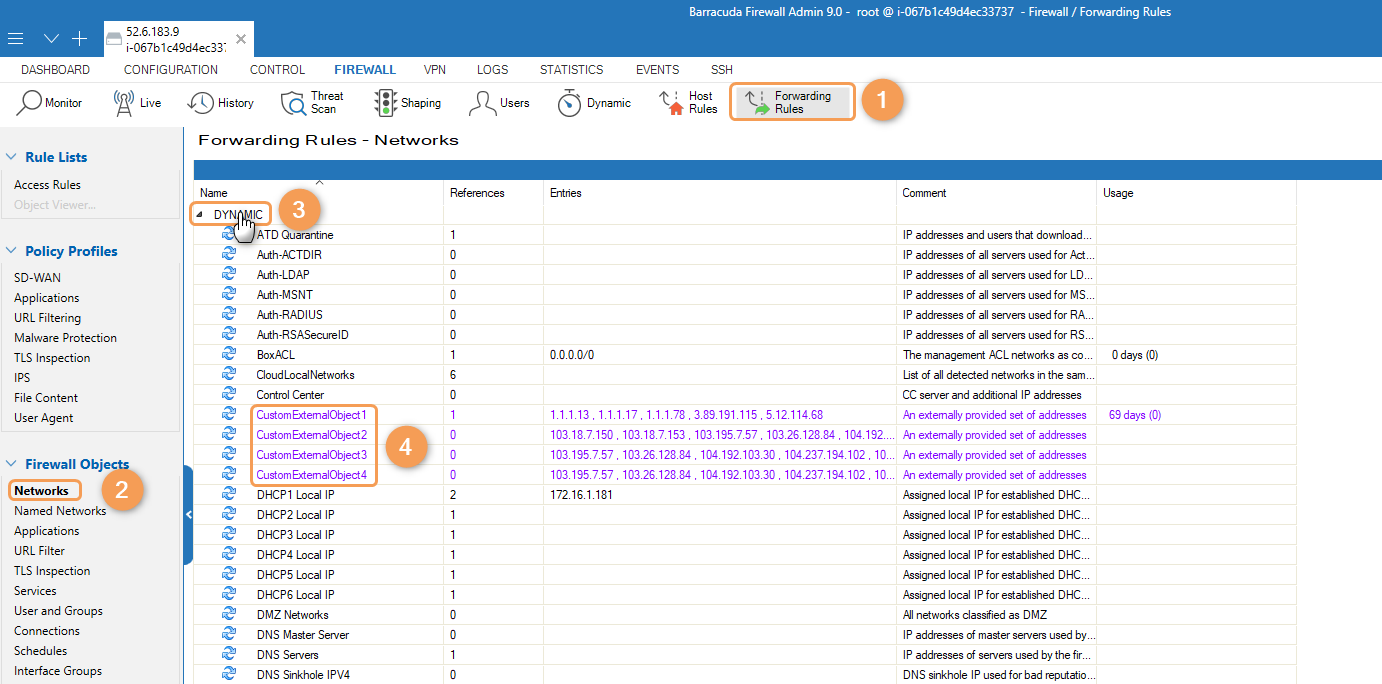Click the Live antenna icon

tap(124, 103)
